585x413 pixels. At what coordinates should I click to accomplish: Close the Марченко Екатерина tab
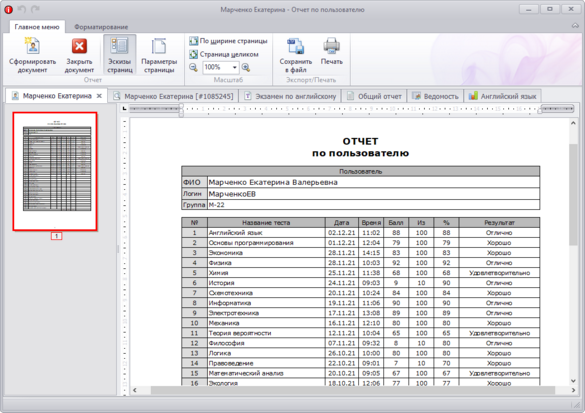[x=99, y=96]
